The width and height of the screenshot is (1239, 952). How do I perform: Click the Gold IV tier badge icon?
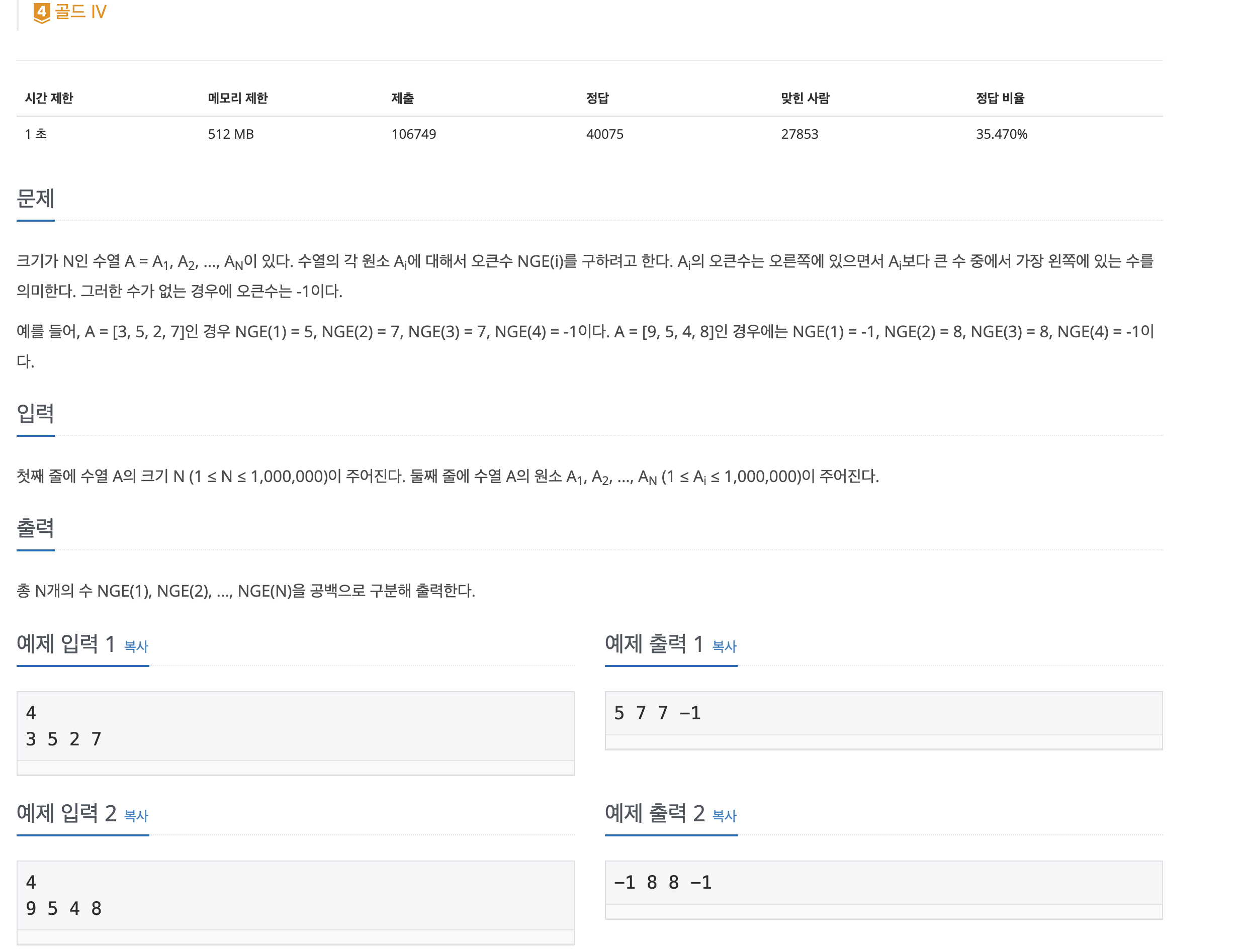41,13
